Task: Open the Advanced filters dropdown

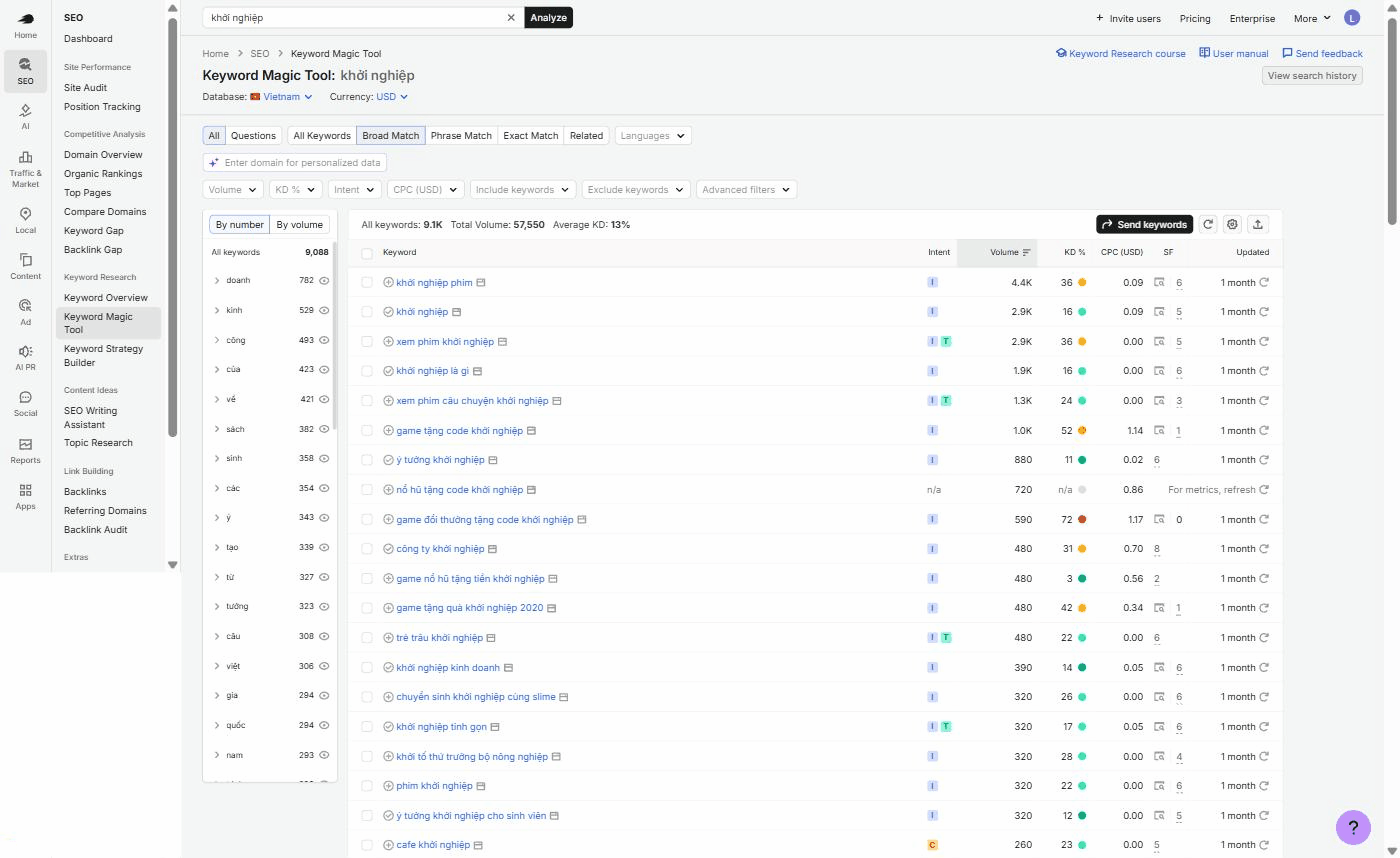Action: pos(746,190)
